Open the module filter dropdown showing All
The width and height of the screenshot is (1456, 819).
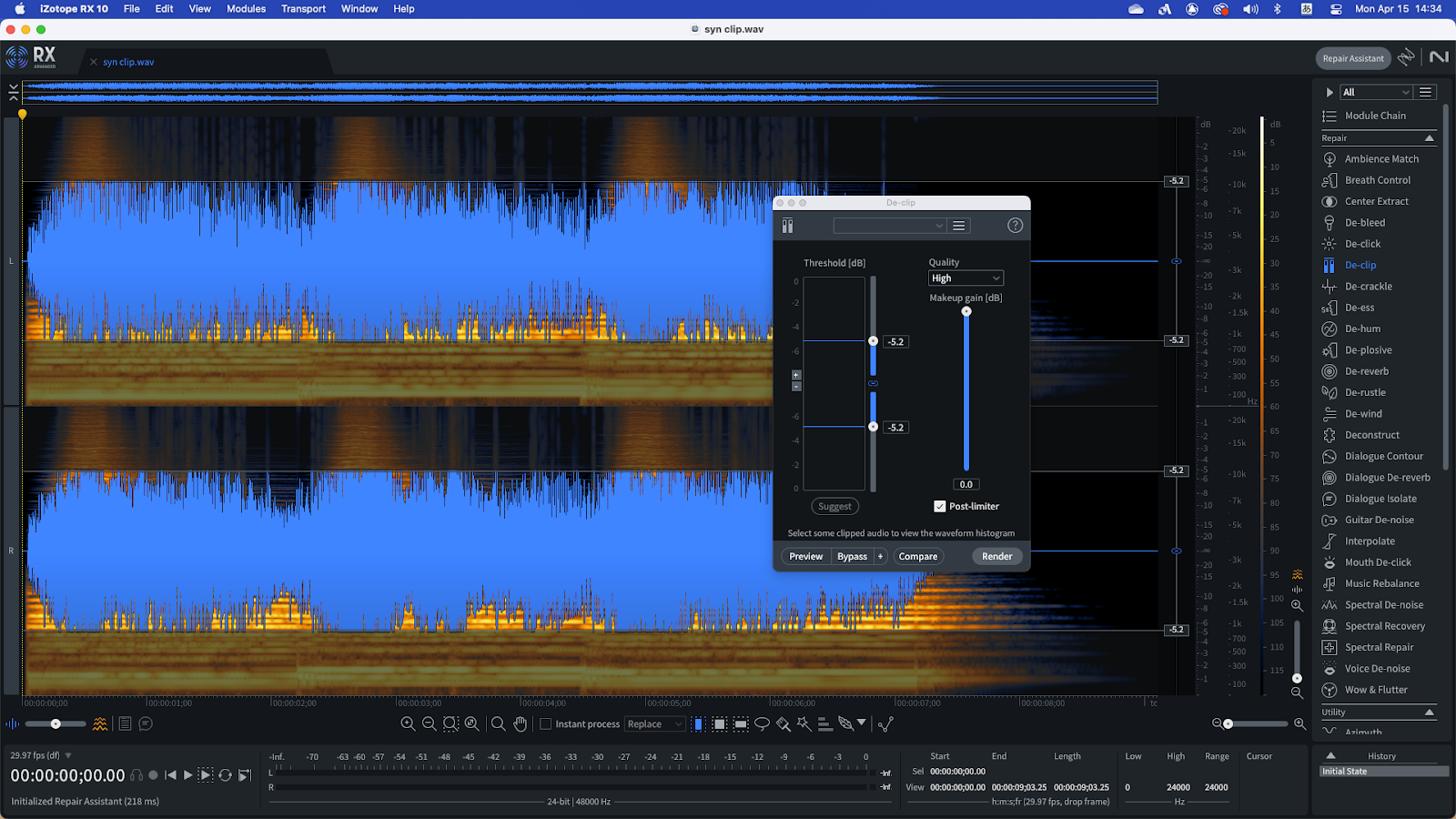click(x=1376, y=92)
